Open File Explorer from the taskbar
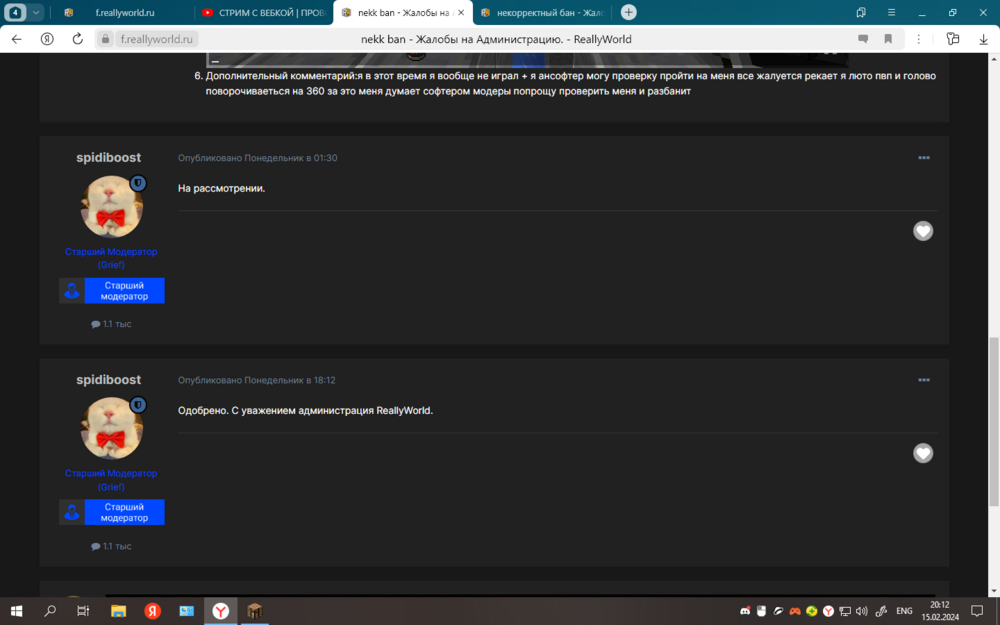 [x=119, y=611]
